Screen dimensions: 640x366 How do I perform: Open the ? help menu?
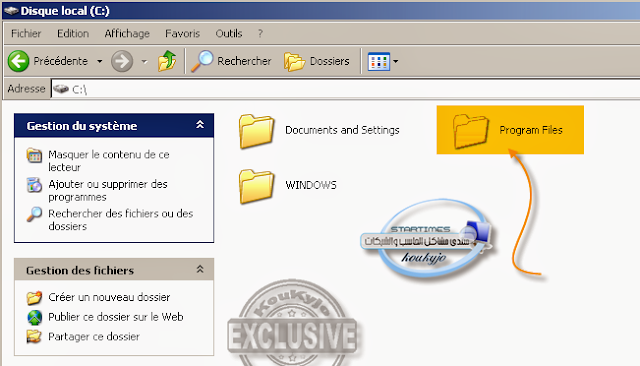coord(260,33)
